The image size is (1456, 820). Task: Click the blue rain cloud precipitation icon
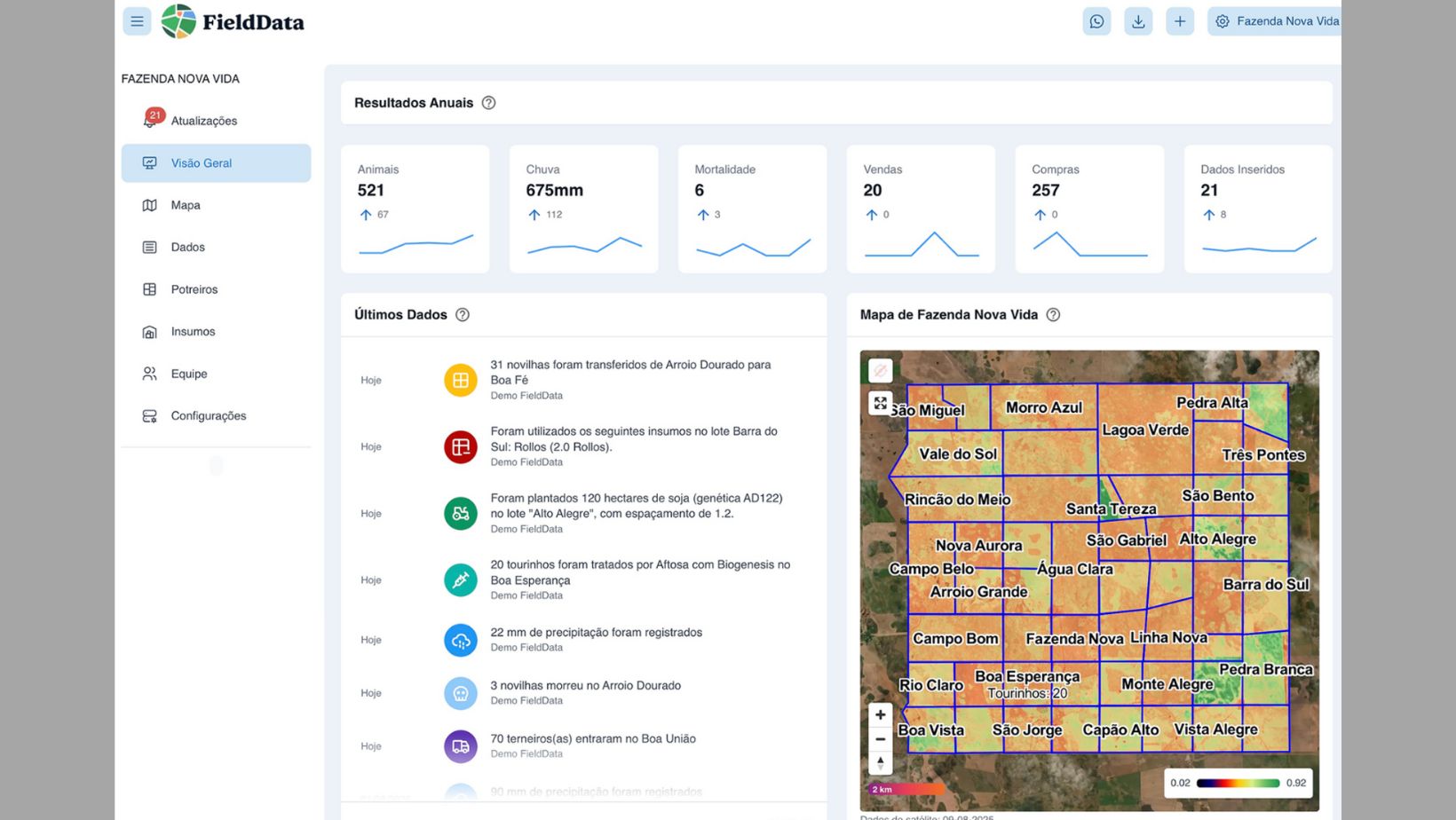click(x=460, y=640)
